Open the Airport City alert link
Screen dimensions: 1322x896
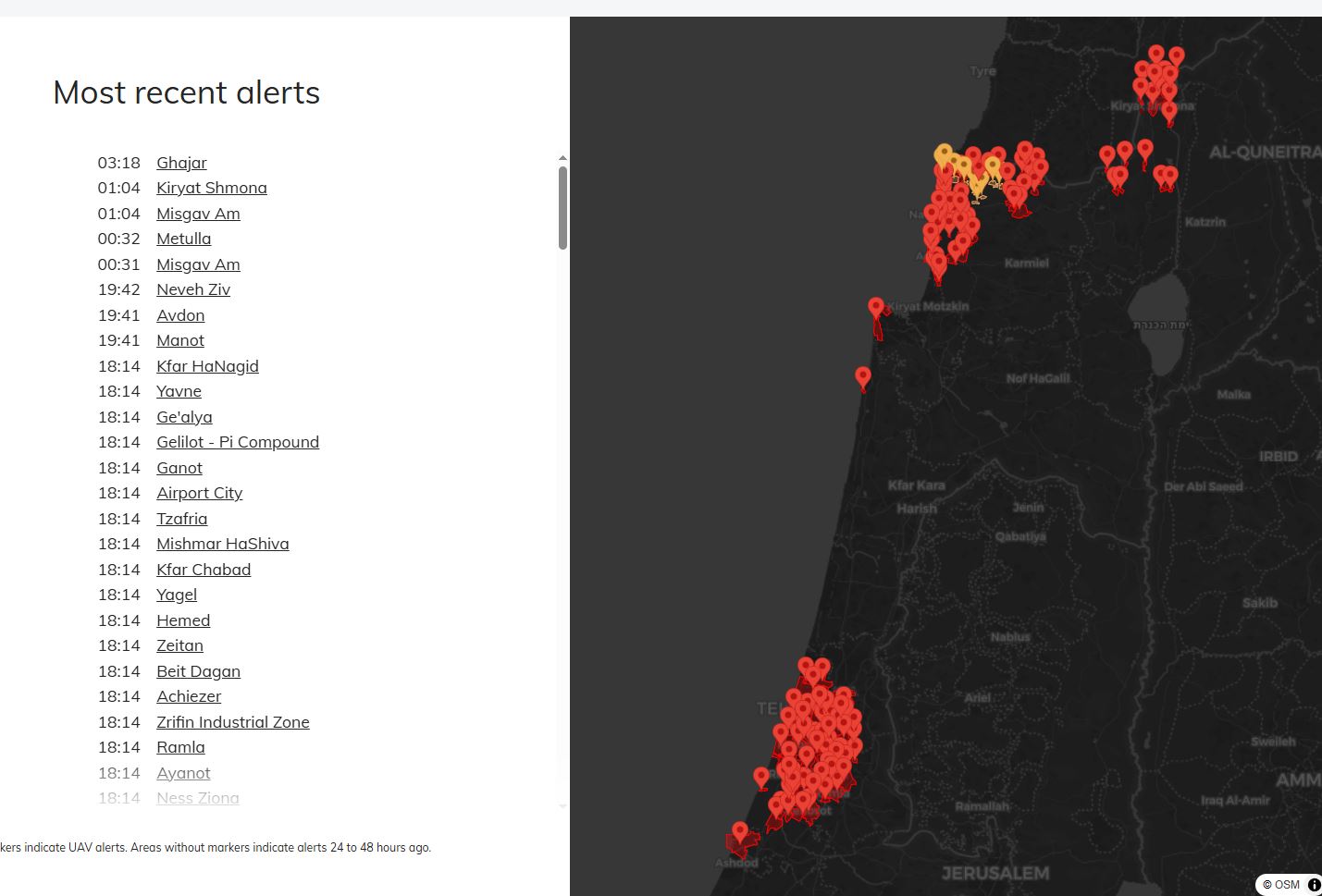pyautogui.click(x=199, y=493)
